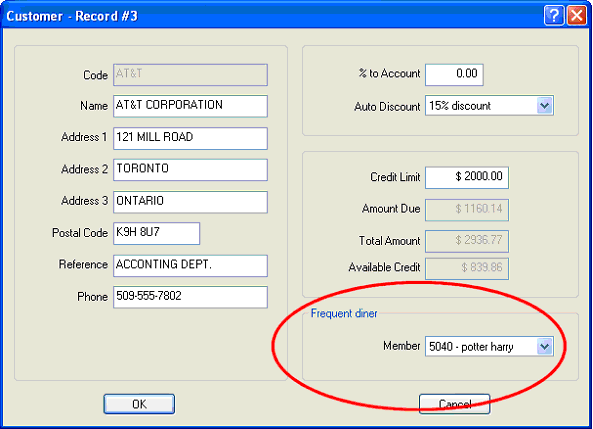Open the help question mark button

(x=554, y=16)
